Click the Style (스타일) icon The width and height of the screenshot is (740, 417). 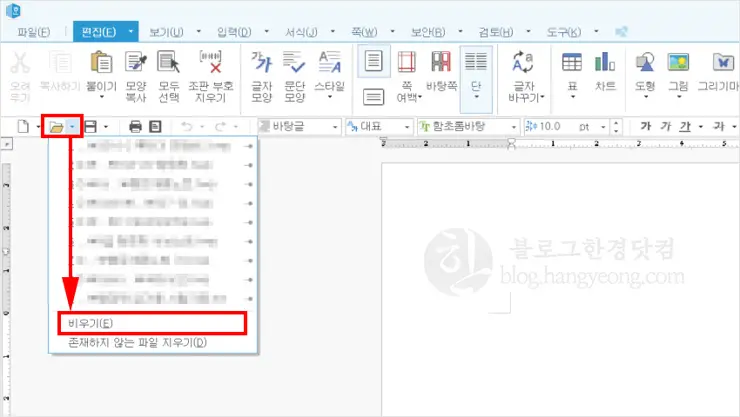[329, 62]
